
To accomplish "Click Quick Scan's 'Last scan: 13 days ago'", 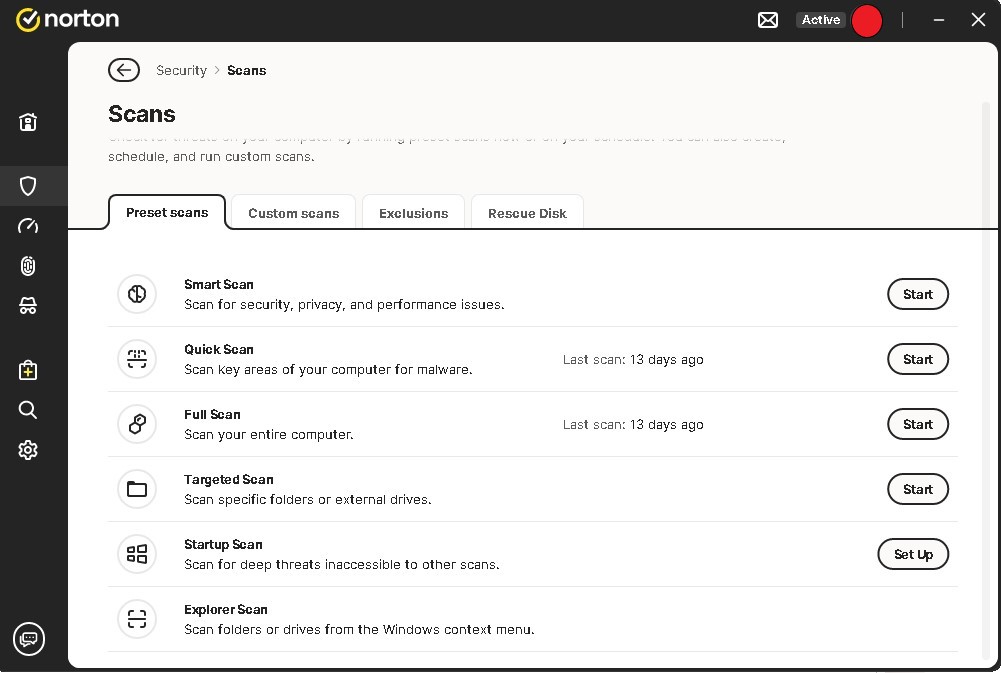I will pyautogui.click(x=633, y=359).
